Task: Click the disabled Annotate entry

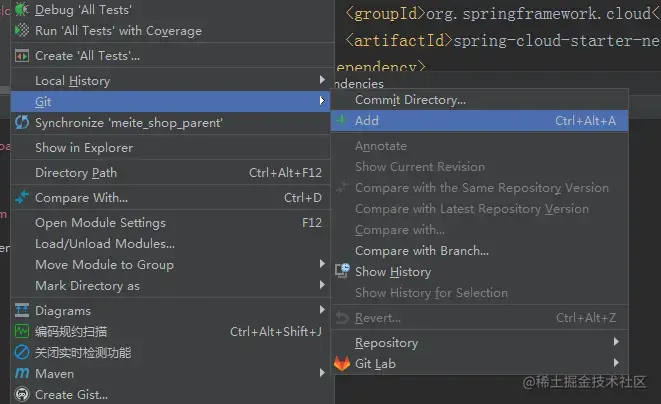Action: pos(480,146)
